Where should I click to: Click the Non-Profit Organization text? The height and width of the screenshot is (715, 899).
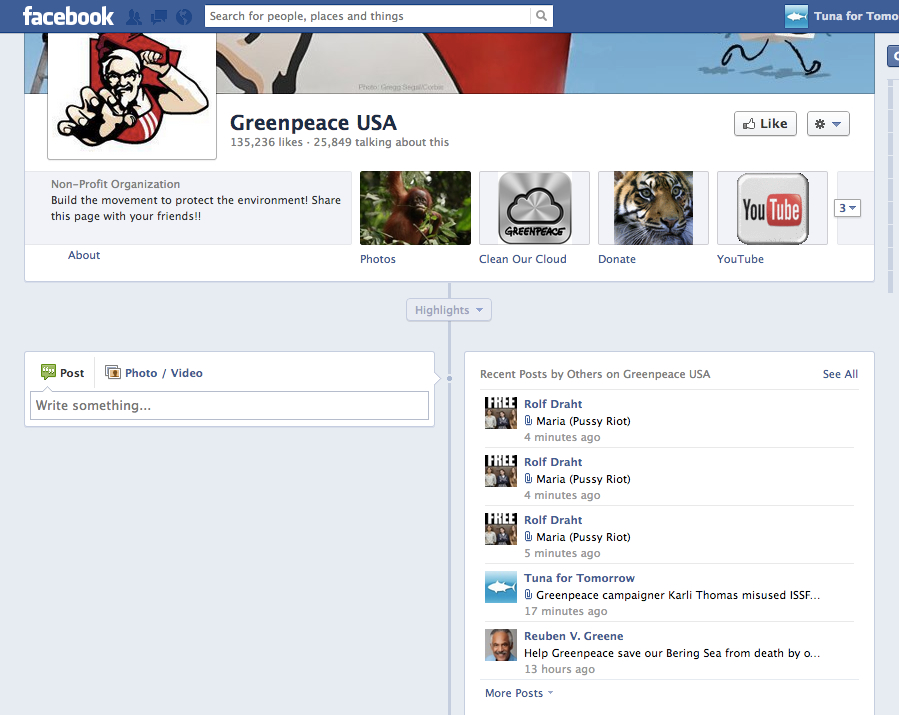click(x=115, y=184)
